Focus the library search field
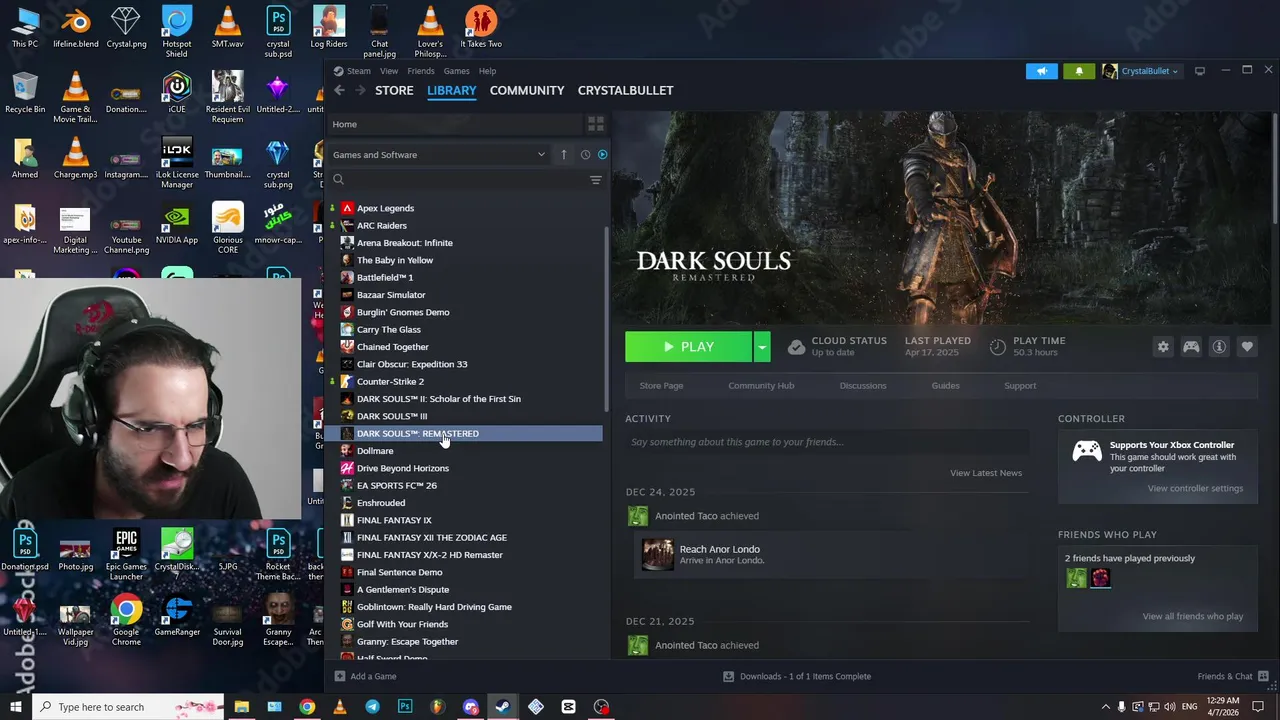The height and width of the screenshot is (720, 1280). [460, 180]
